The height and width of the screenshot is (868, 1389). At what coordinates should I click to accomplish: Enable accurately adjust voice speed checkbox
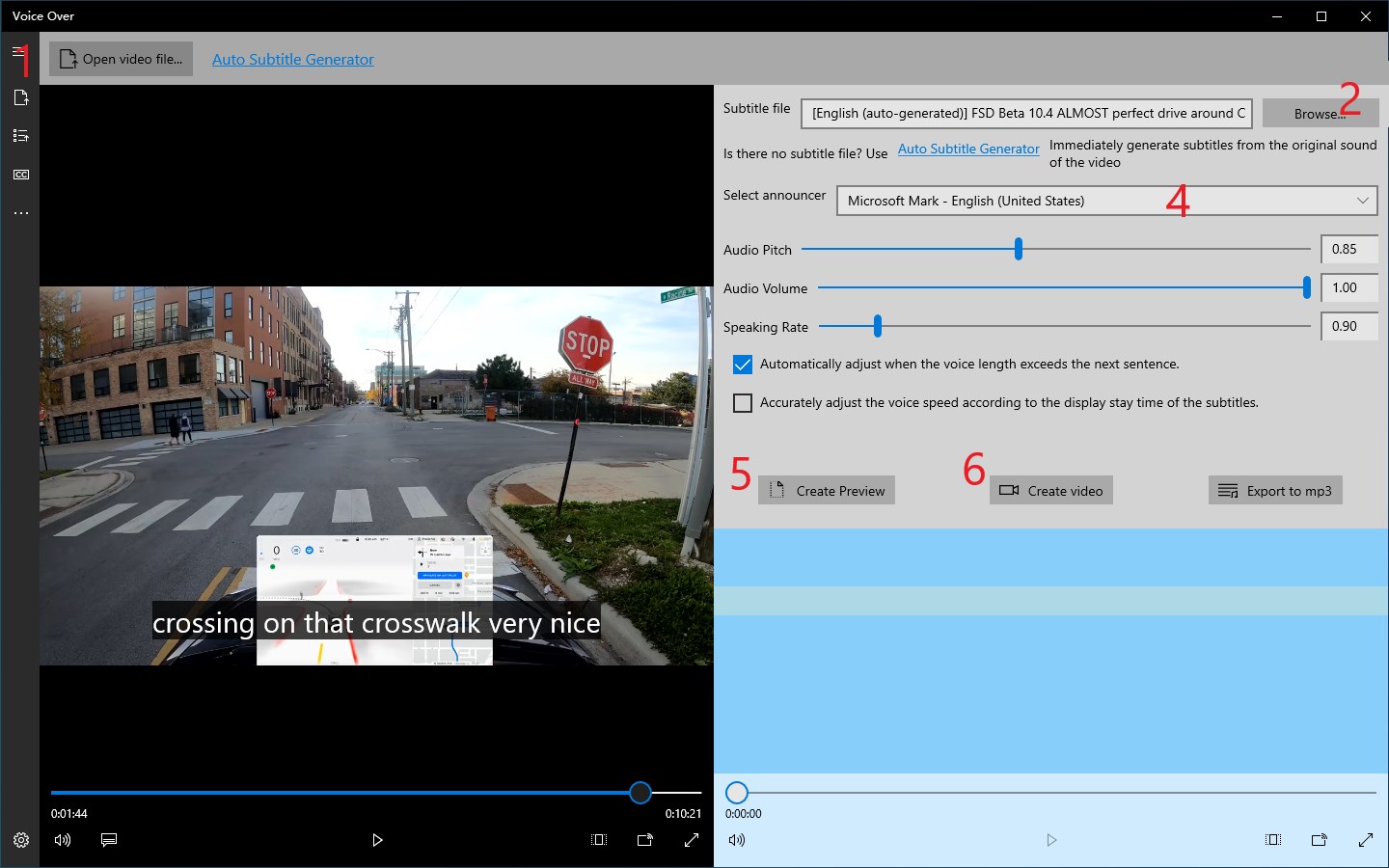click(x=743, y=403)
